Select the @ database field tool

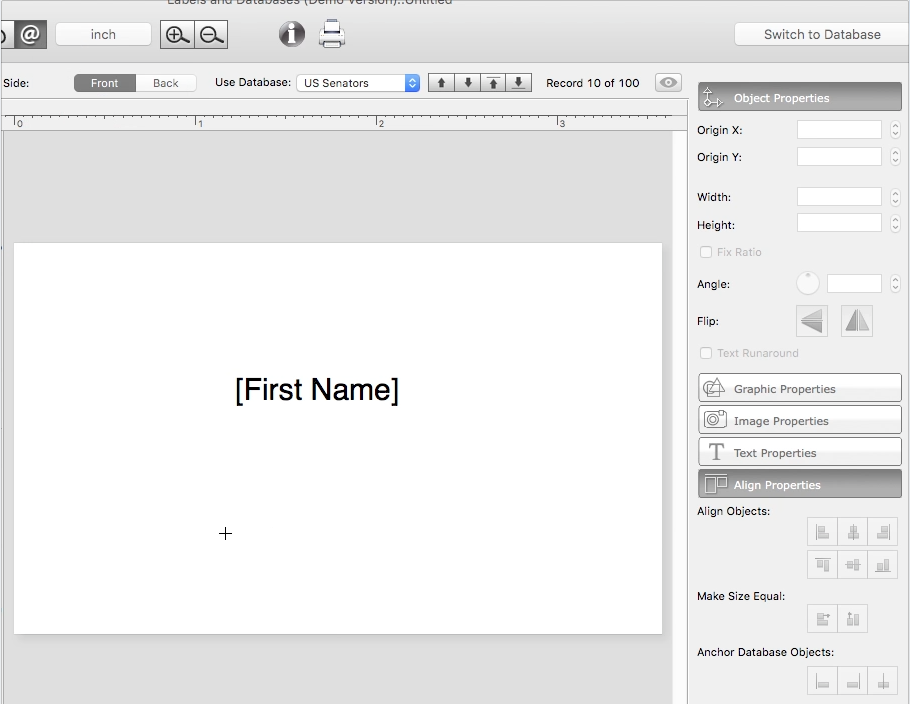pyautogui.click(x=30, y=35)
